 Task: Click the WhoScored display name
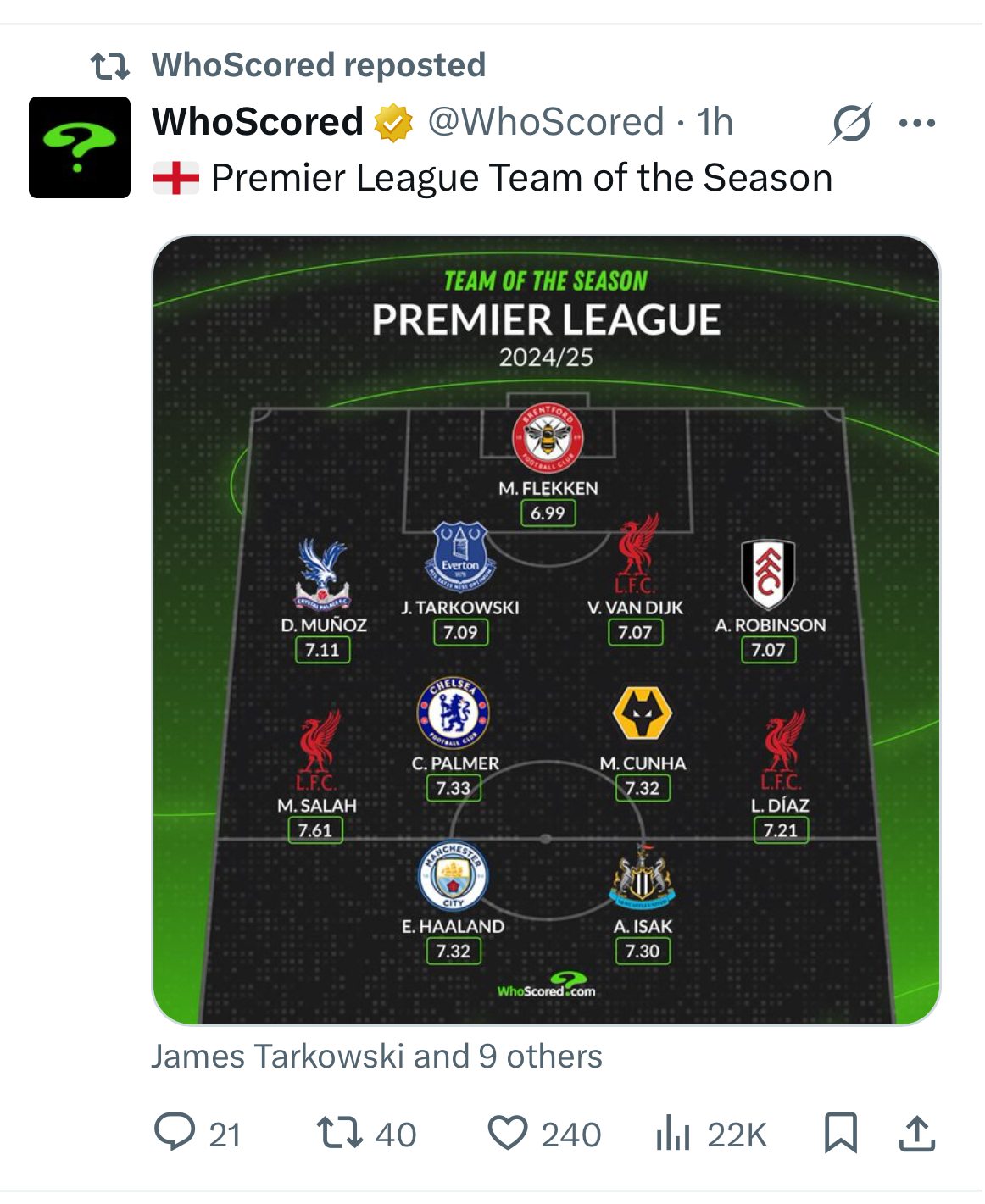258,122
